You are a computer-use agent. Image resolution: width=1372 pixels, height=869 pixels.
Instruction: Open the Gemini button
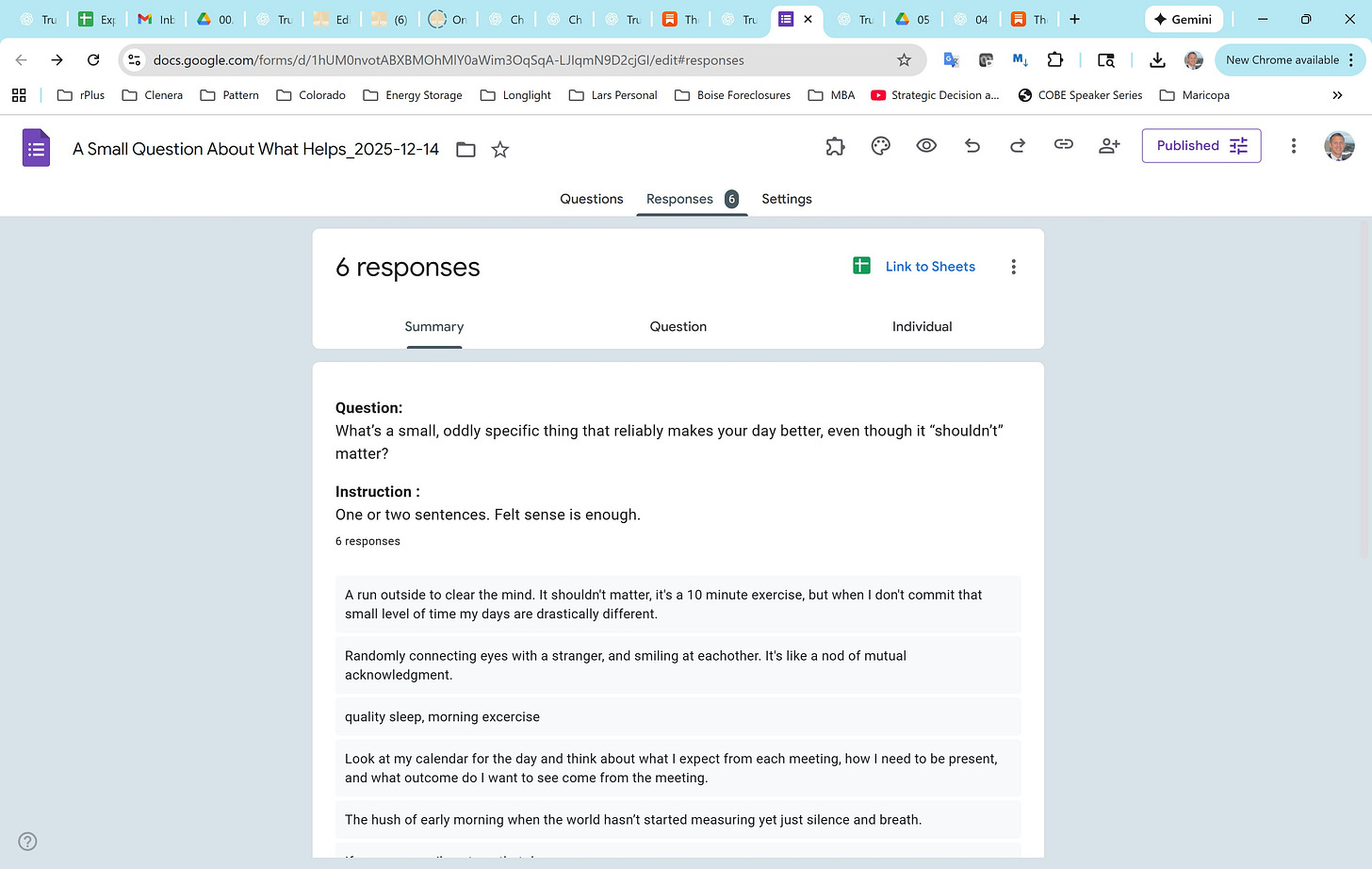click(x=1184, y=19)
